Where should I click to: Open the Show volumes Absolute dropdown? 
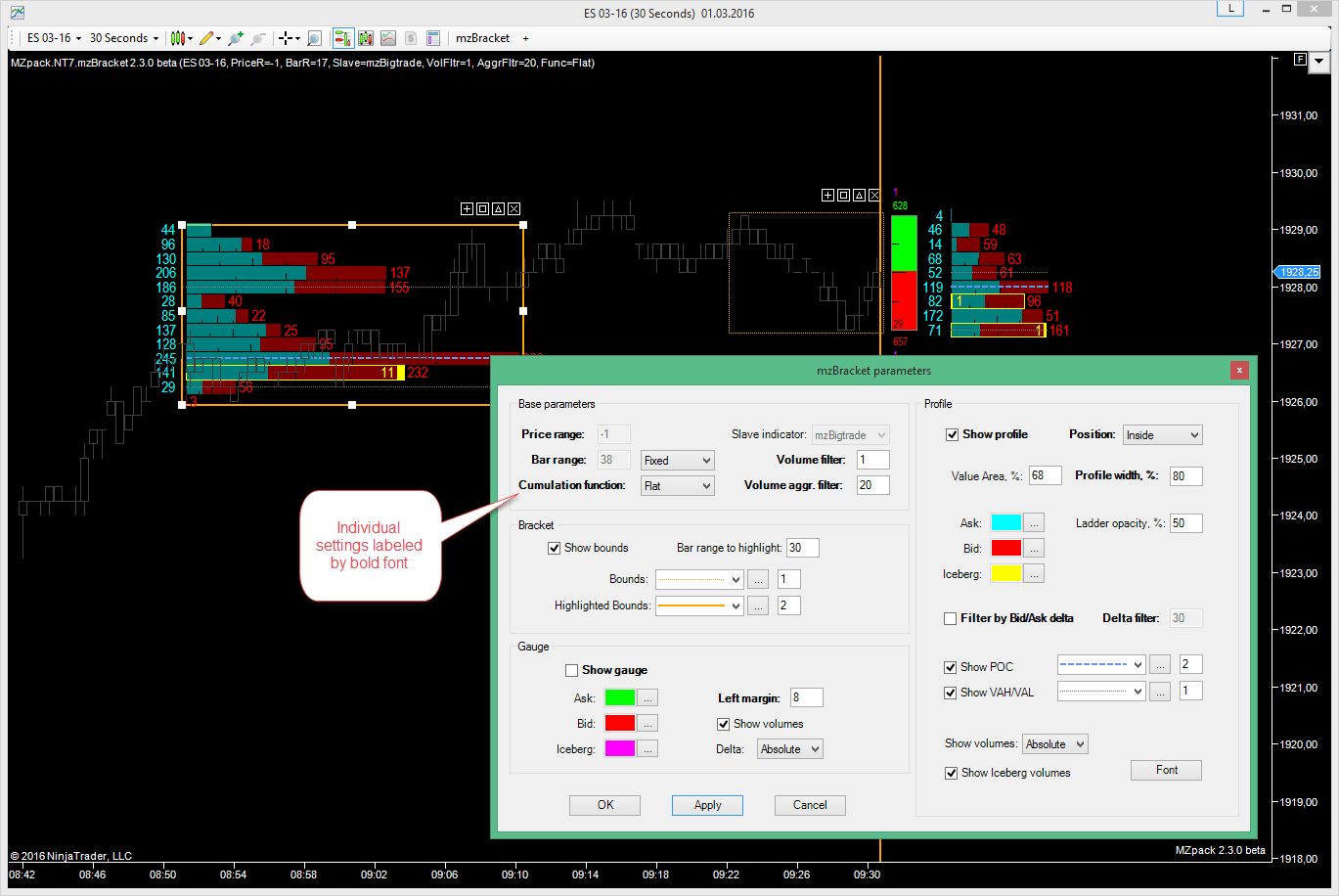(1055, 744)
